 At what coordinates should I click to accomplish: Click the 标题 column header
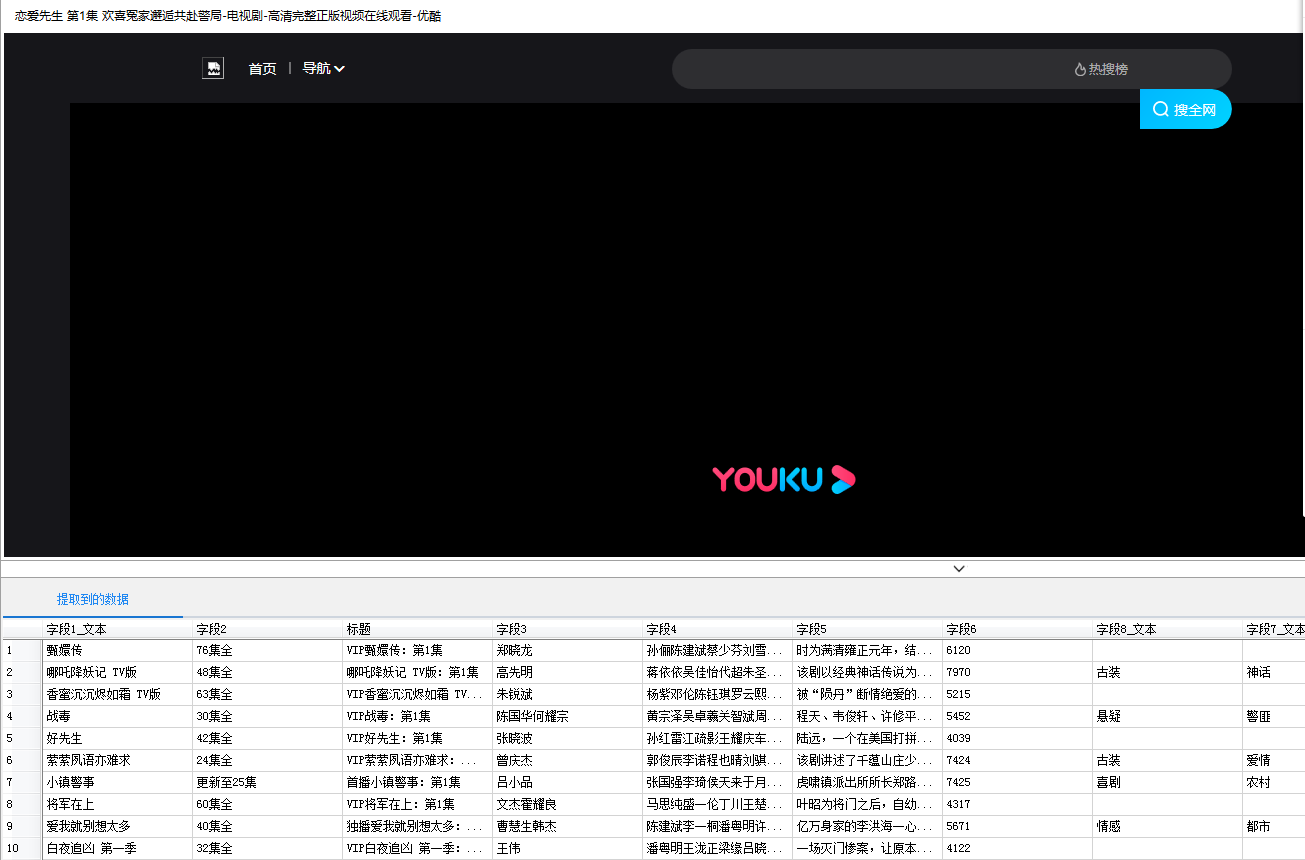418,629
